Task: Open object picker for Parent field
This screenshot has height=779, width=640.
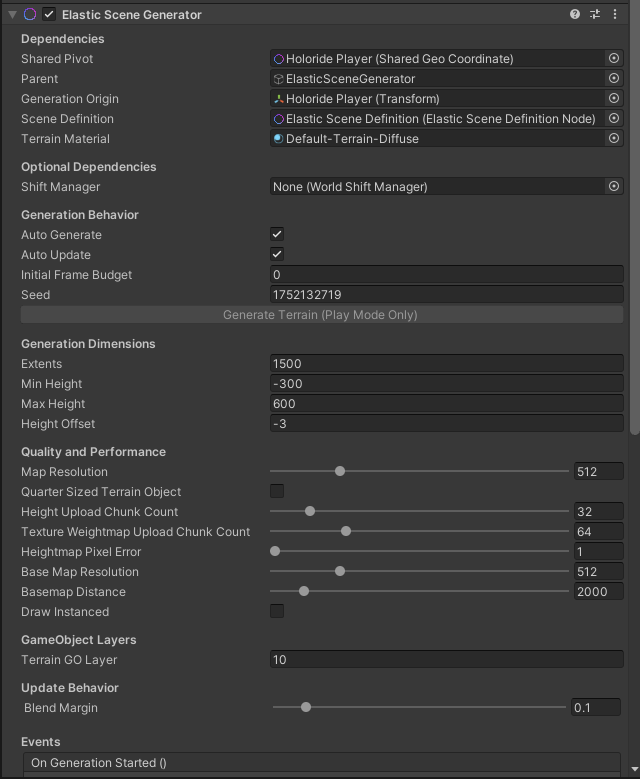Action: [x=614, y=79]
